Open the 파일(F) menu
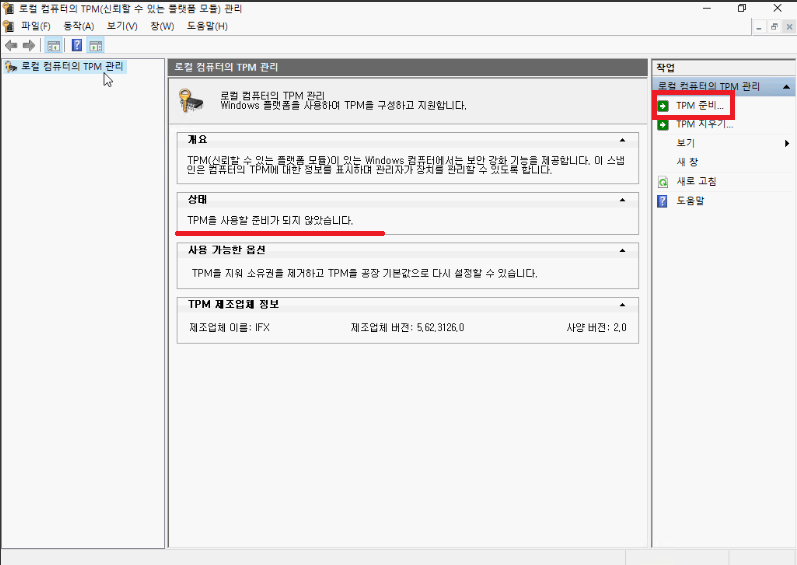797x565 pixels. pos(36,26)
